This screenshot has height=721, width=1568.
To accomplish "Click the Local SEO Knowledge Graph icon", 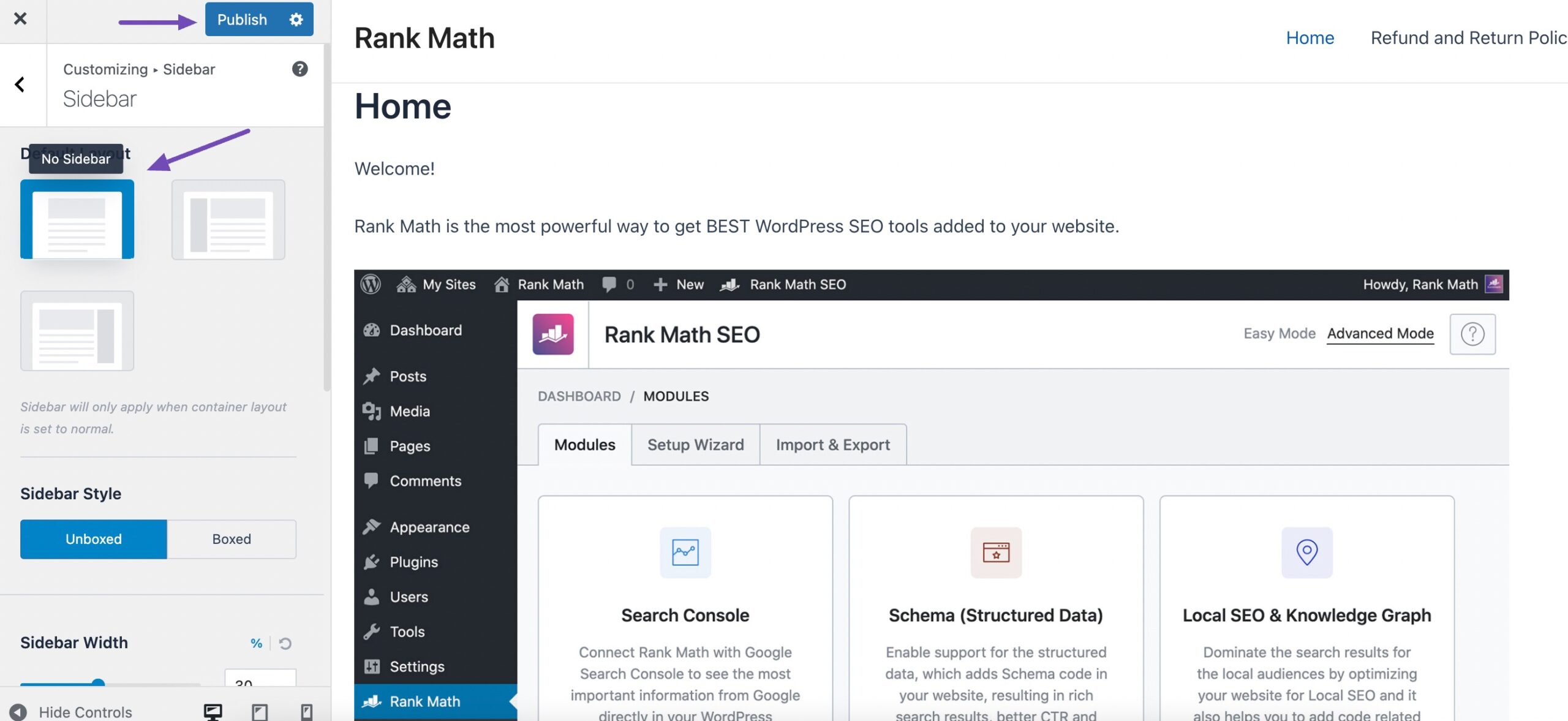I will click(x=1306, y=552).
